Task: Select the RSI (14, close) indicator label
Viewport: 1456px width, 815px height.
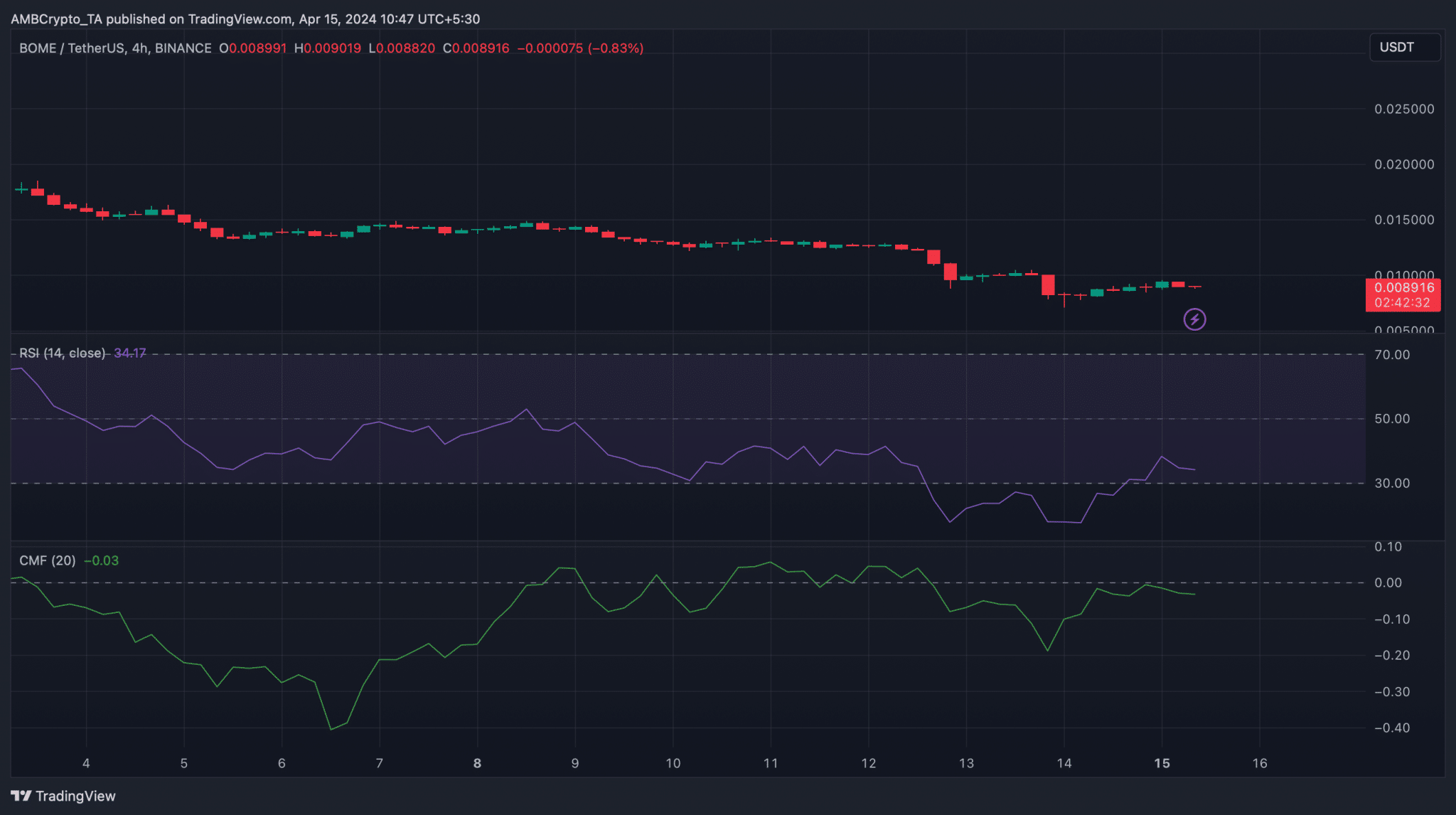Action: [63, 353]
